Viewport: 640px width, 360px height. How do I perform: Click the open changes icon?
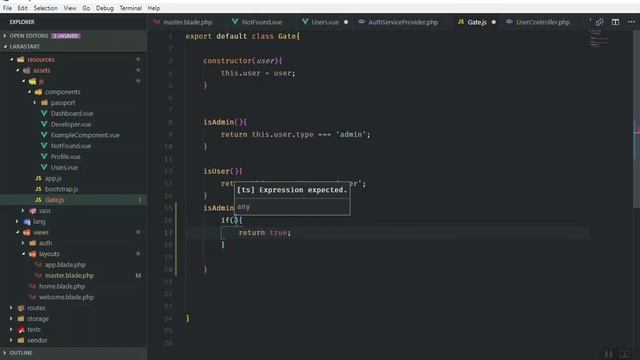(x=599, y=22)
